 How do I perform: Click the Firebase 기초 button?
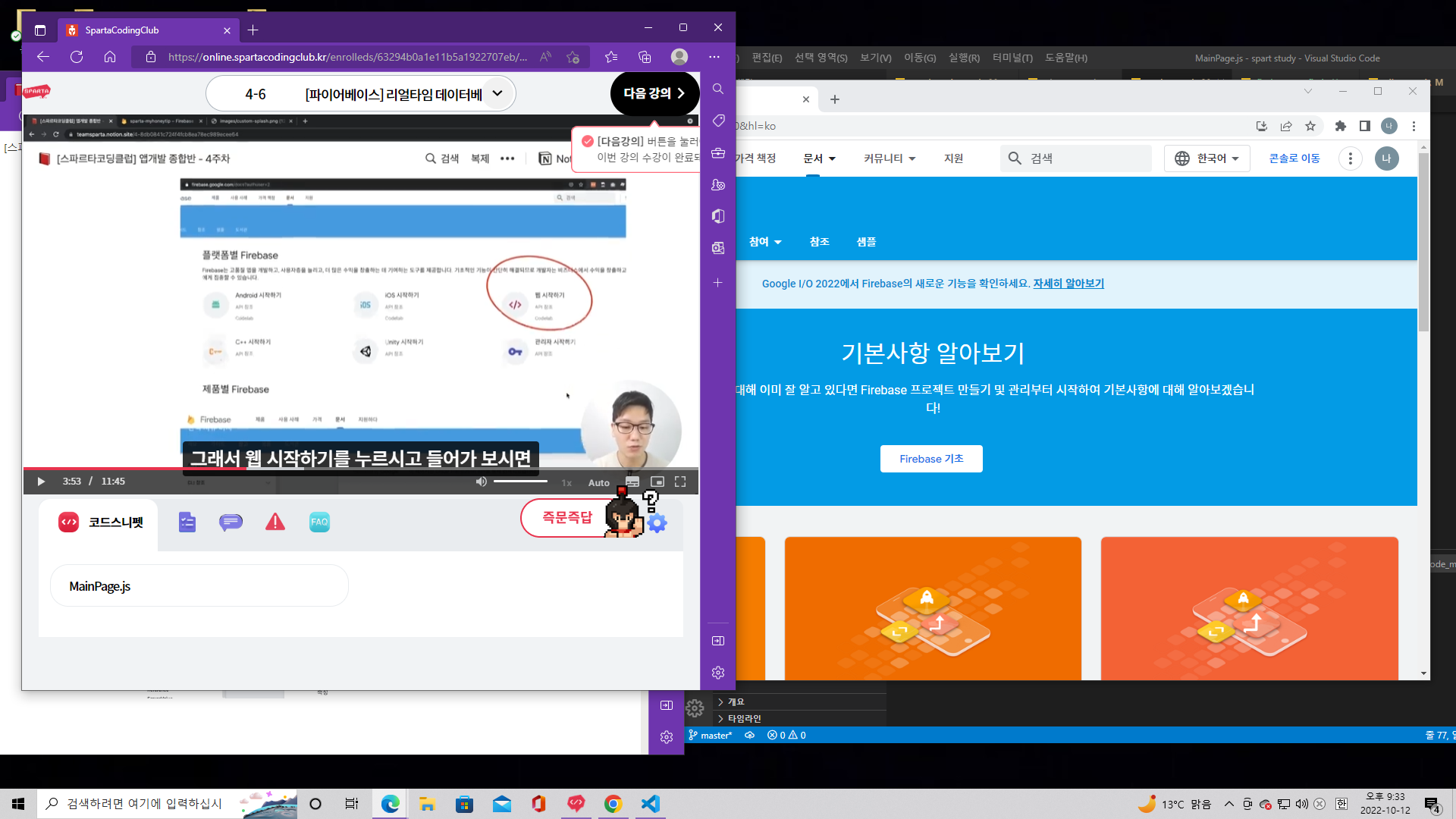pos(931,459)
